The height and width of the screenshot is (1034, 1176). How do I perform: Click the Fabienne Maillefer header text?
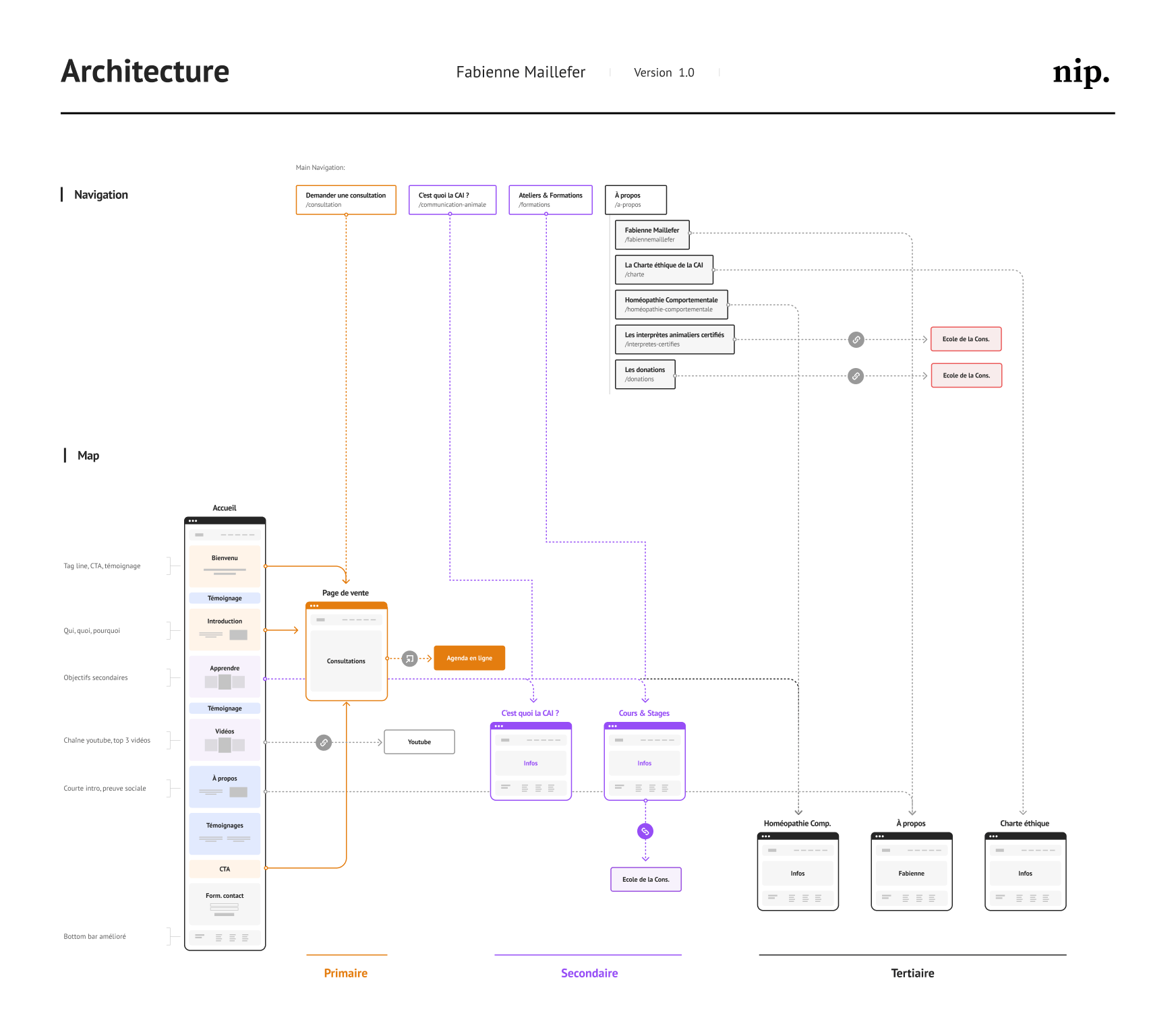coord(521,72)
